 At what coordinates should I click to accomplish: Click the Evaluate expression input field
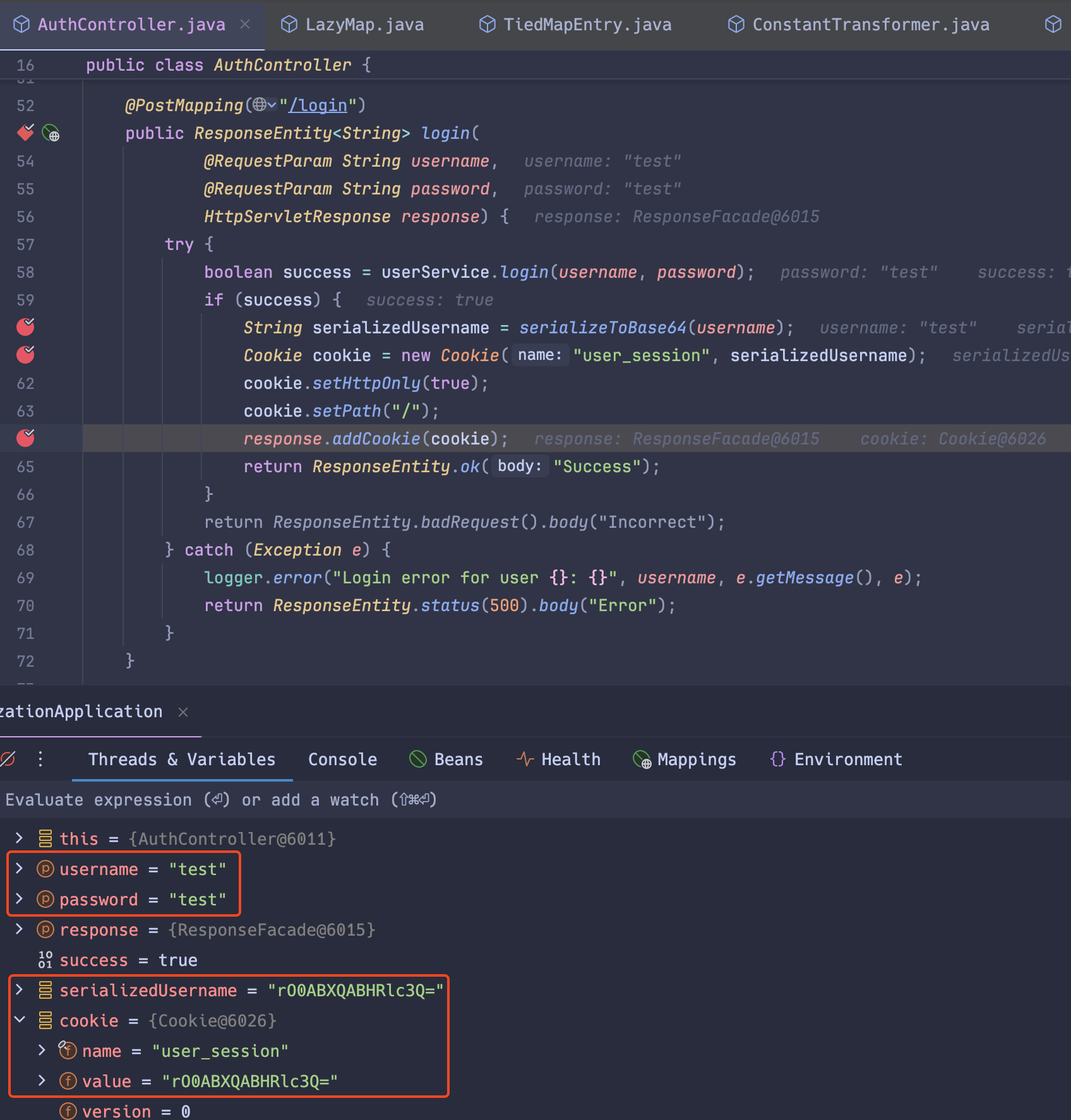[221, 799]
